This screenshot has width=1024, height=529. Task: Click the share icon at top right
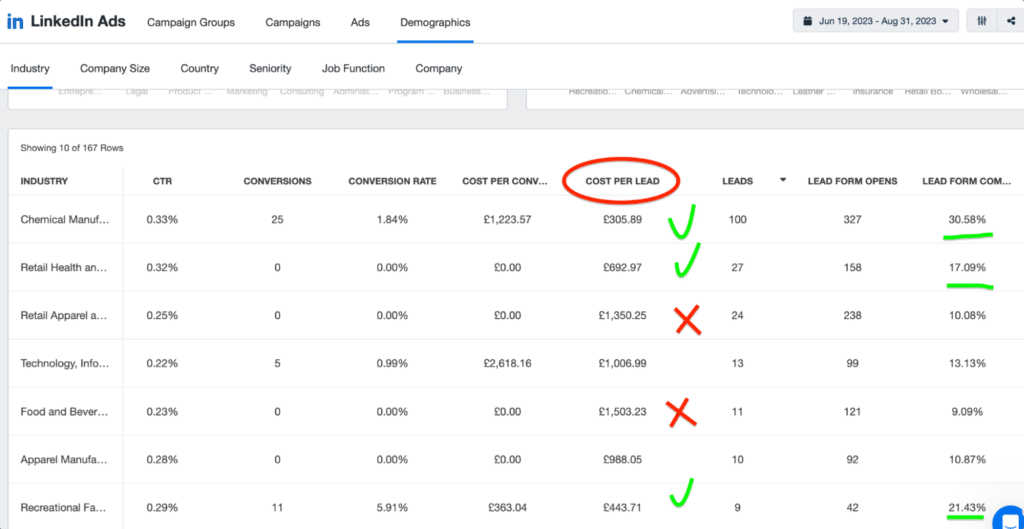(1011, 21)
